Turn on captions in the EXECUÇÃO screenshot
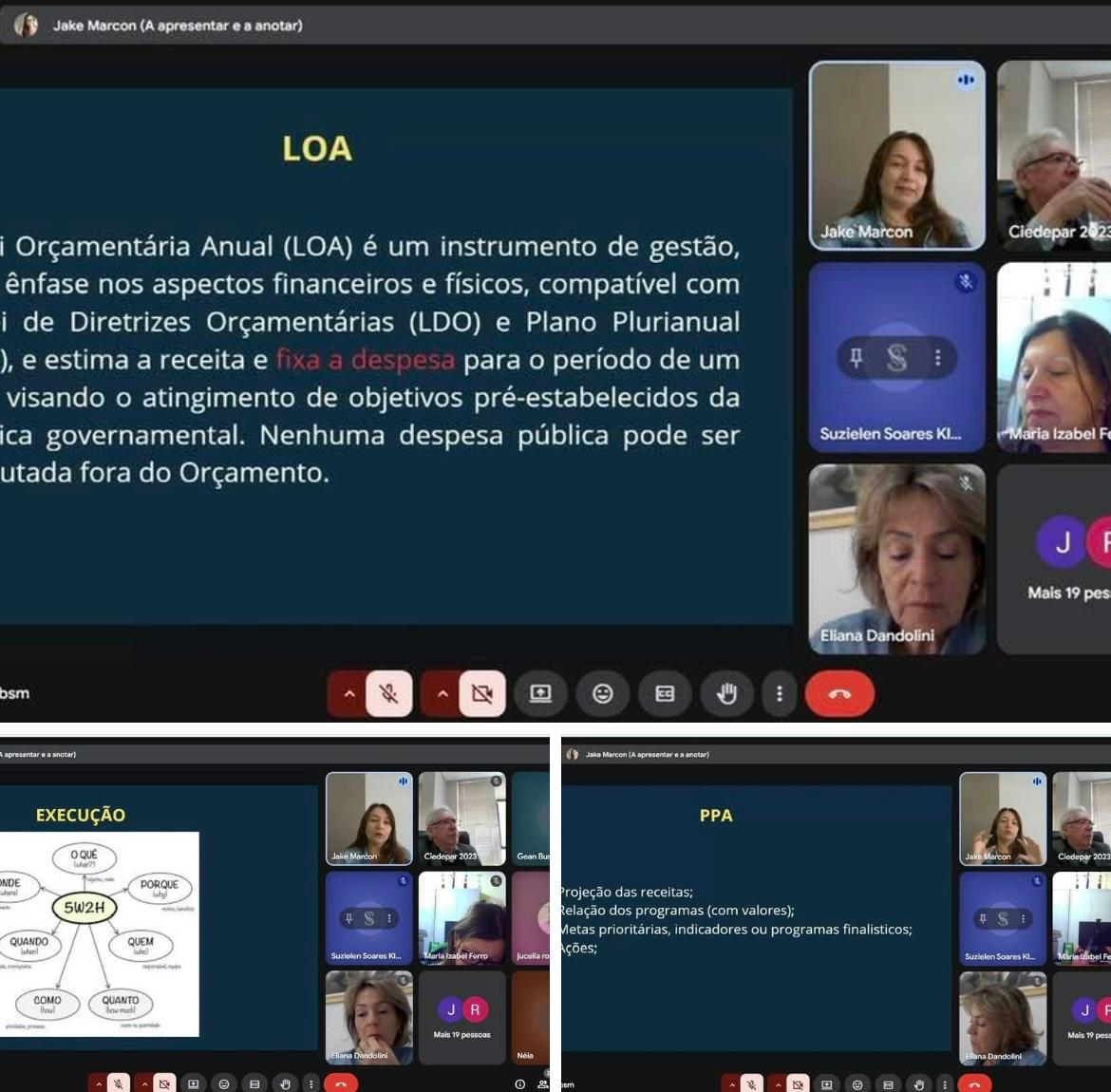Viewport: 1111px width, 1092px height. (x=254, y=1083)
